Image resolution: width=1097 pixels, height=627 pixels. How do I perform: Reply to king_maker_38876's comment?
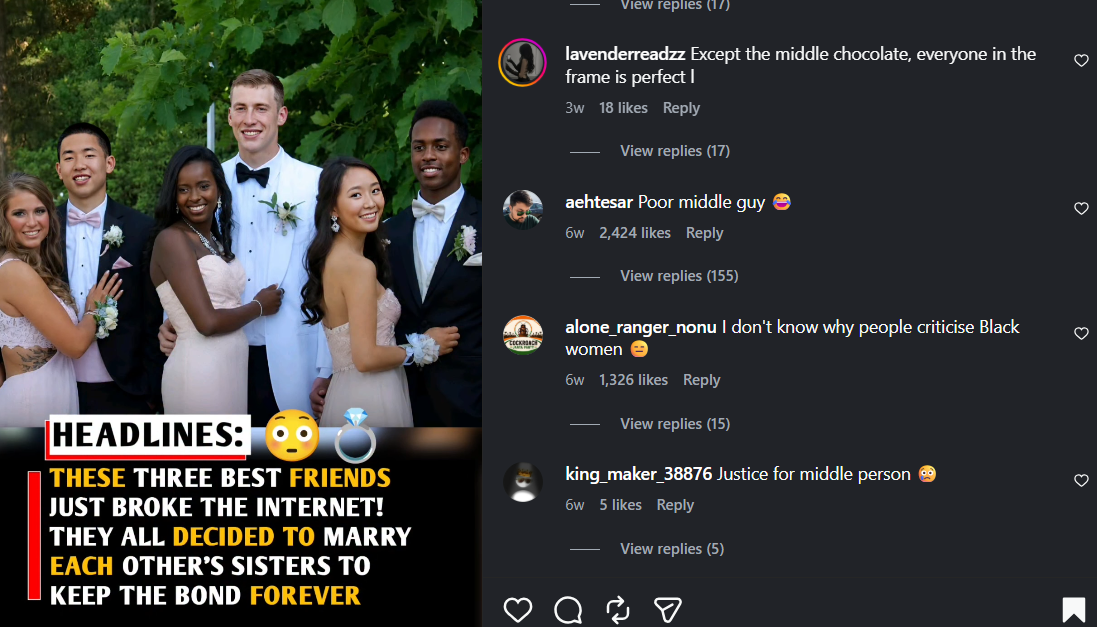click(674, 505)
